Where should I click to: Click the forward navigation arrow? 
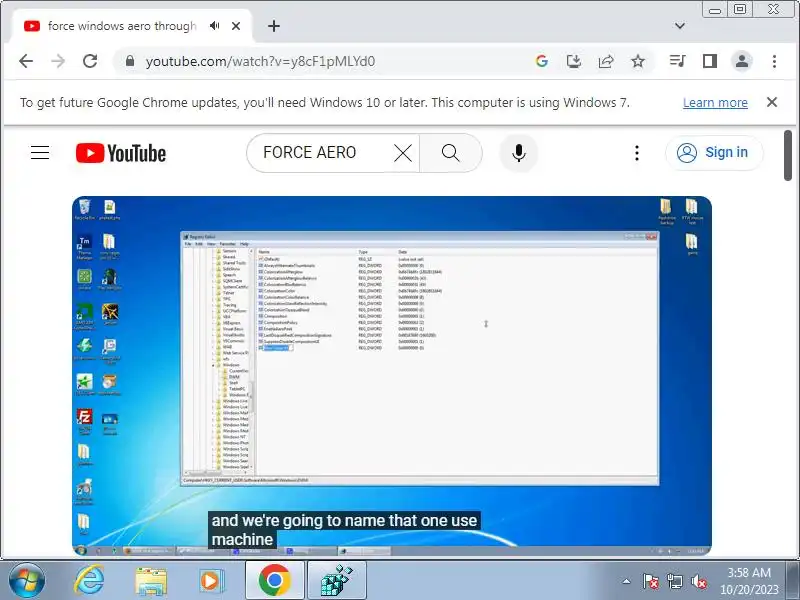58,61
